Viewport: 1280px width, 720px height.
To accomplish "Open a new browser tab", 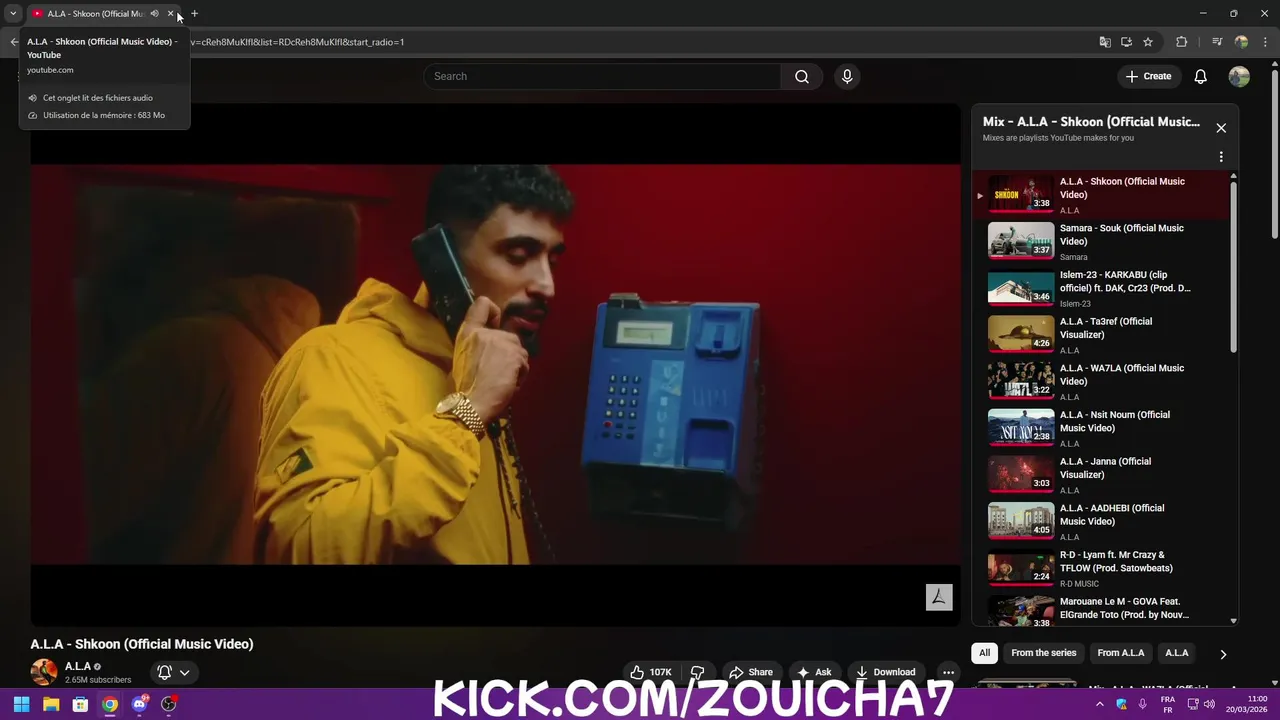I will click(194, 14).
